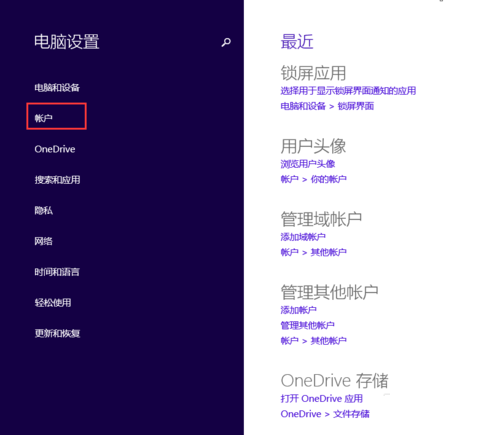This screenshot has width=500, height=435.
Task: Click 打开 OneDrive 应用 link
Action: [x=322, y=398]
